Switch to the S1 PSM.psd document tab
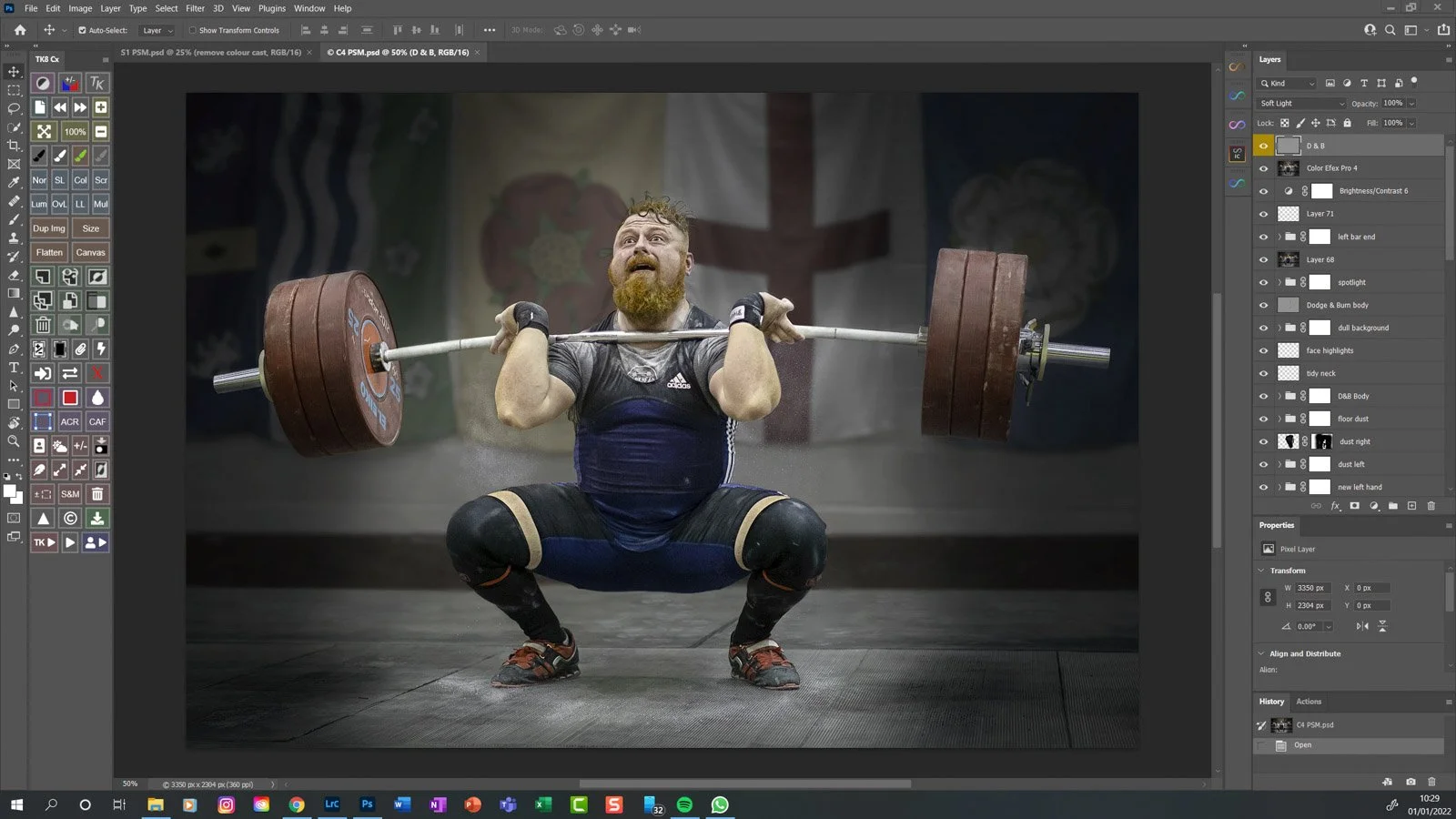Image resolution: width=1456 pixels, height=819 pixels. [x=210, y=53]
